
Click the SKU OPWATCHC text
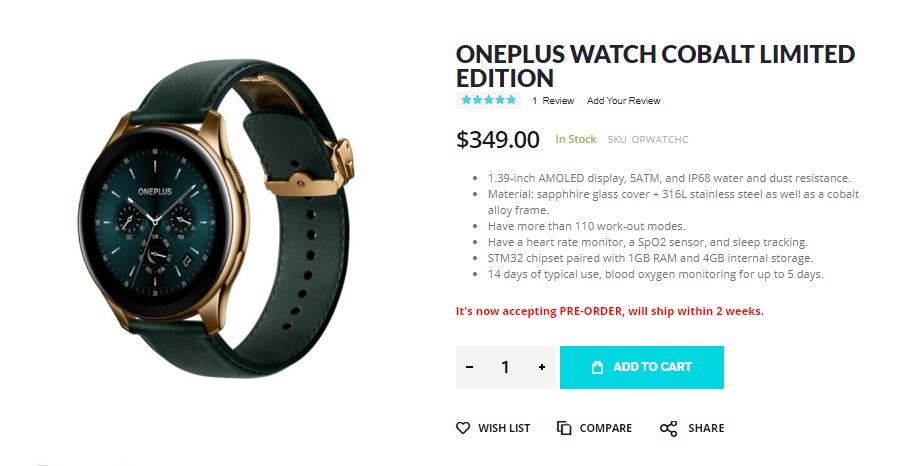pyautogui.click(x=647, y=139)
